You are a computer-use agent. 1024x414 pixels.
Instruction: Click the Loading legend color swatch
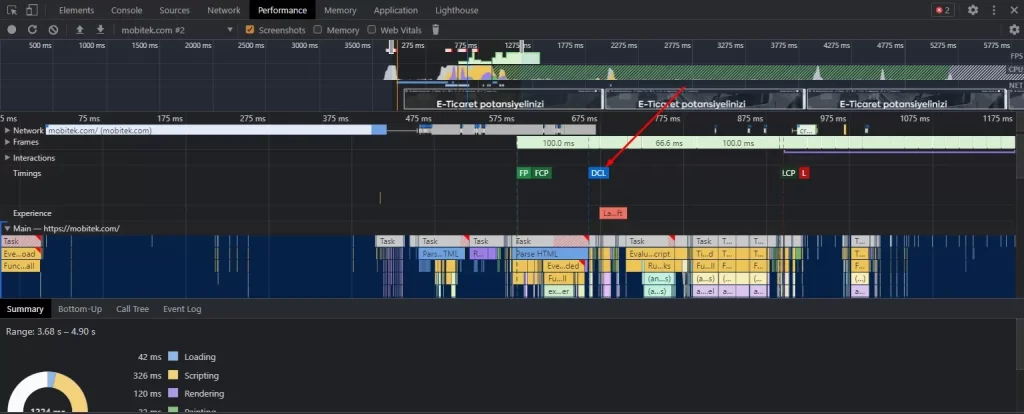point(173,357)
